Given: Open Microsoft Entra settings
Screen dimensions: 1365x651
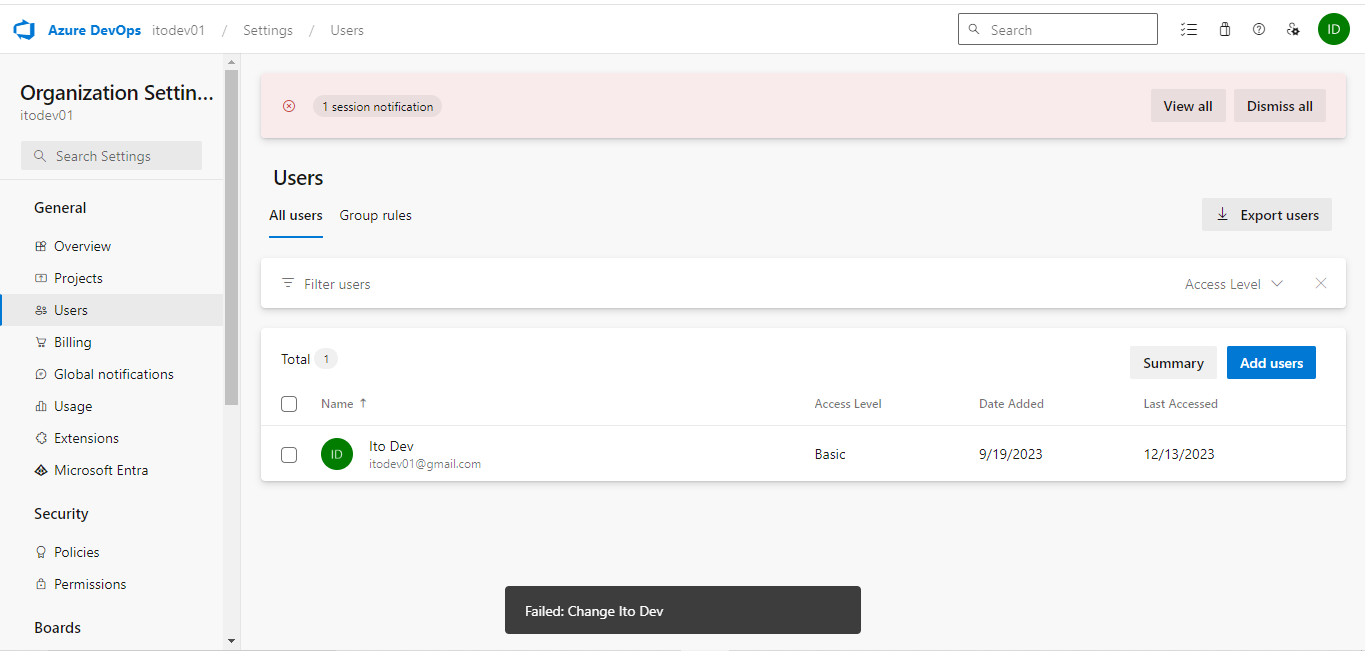Looking at the screenshot, I should pos(112,470).
